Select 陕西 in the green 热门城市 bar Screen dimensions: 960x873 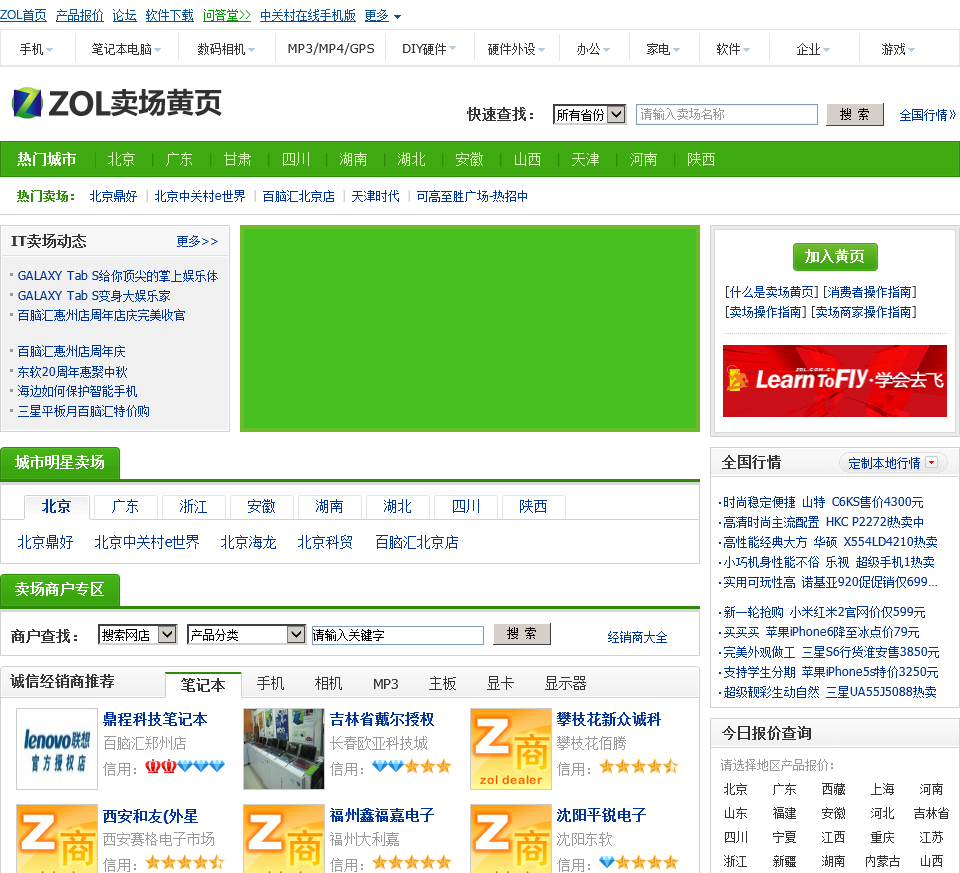701,160
